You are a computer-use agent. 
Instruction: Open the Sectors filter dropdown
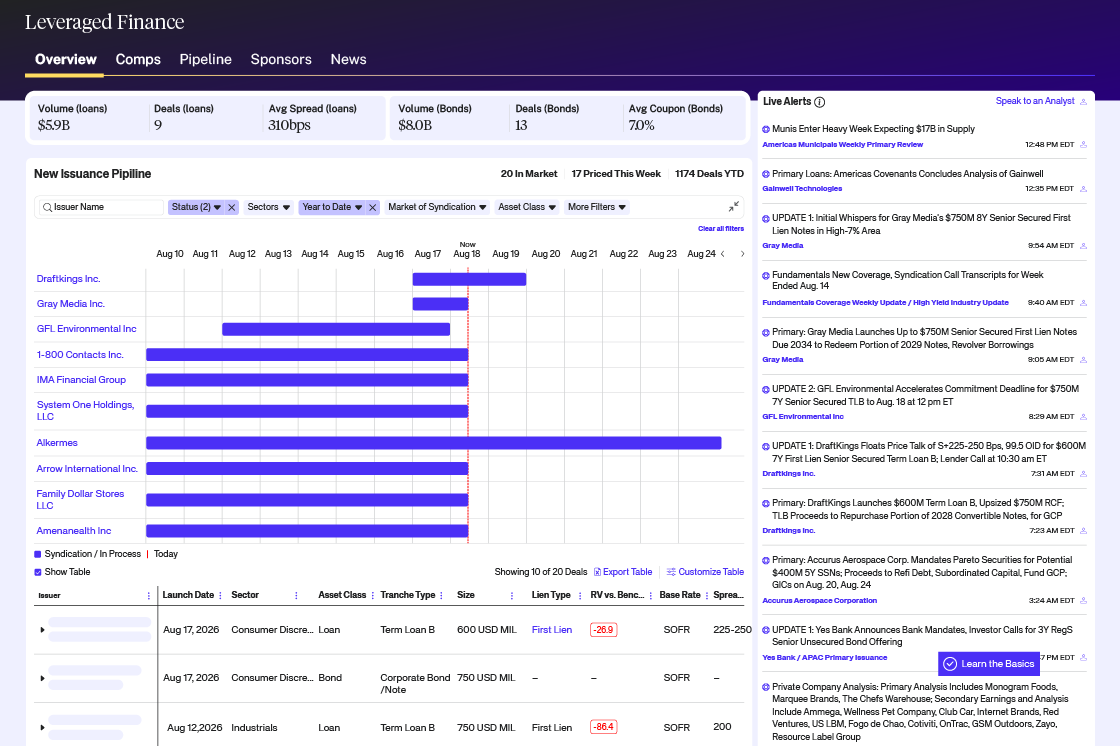[x=269, y=207]
